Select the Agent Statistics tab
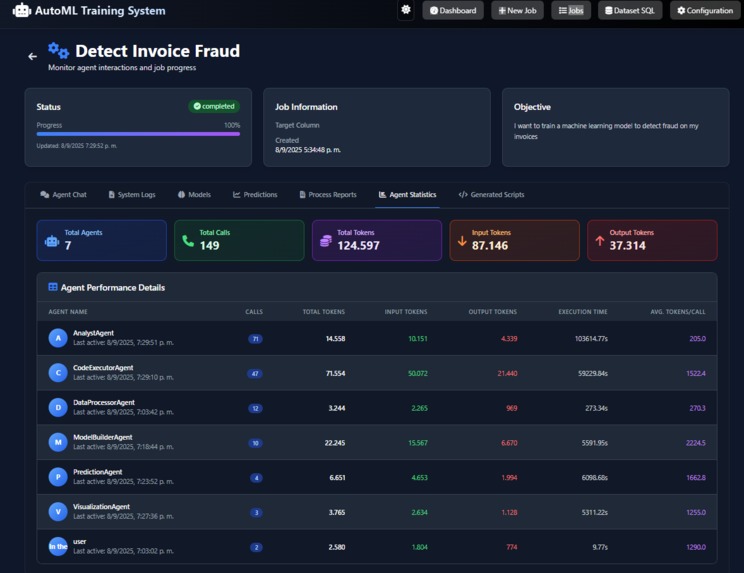 (x=408, y=194)
